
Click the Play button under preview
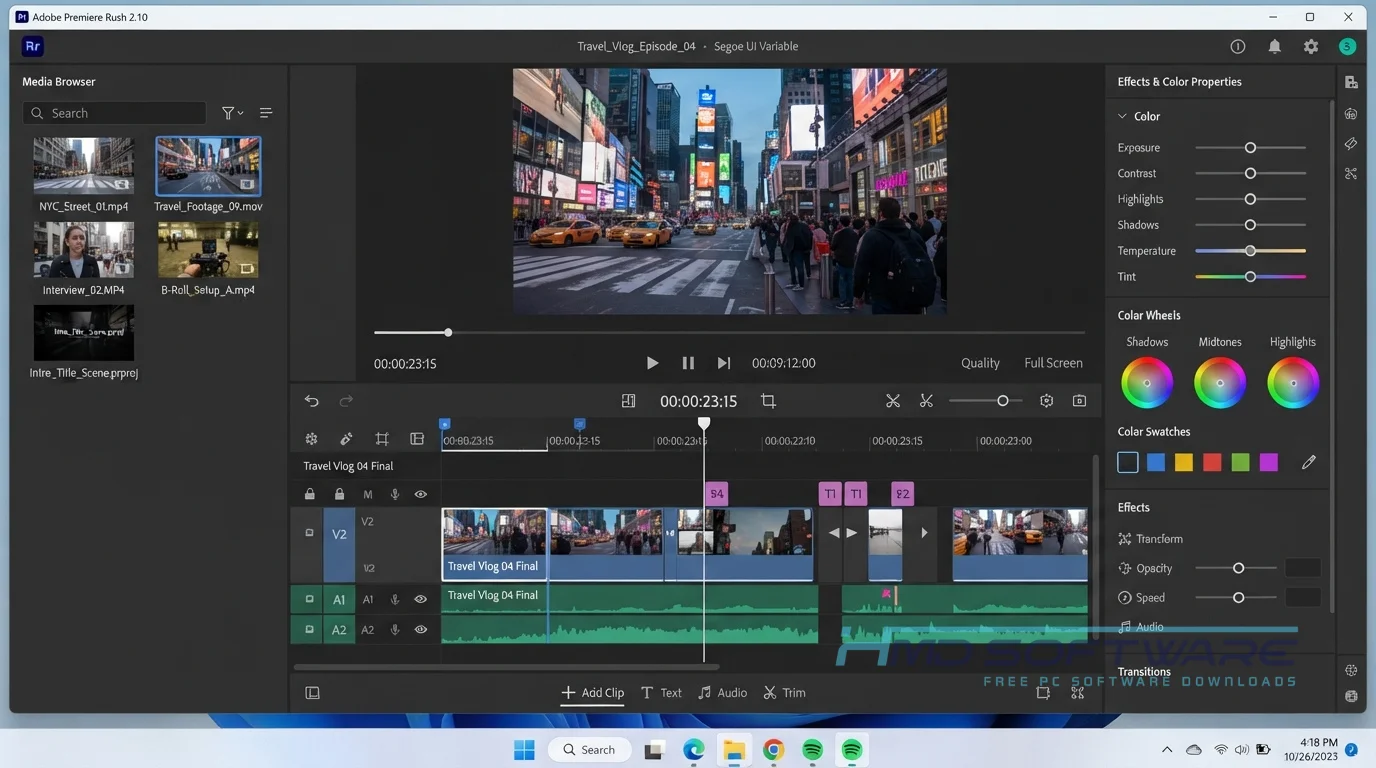652,363
